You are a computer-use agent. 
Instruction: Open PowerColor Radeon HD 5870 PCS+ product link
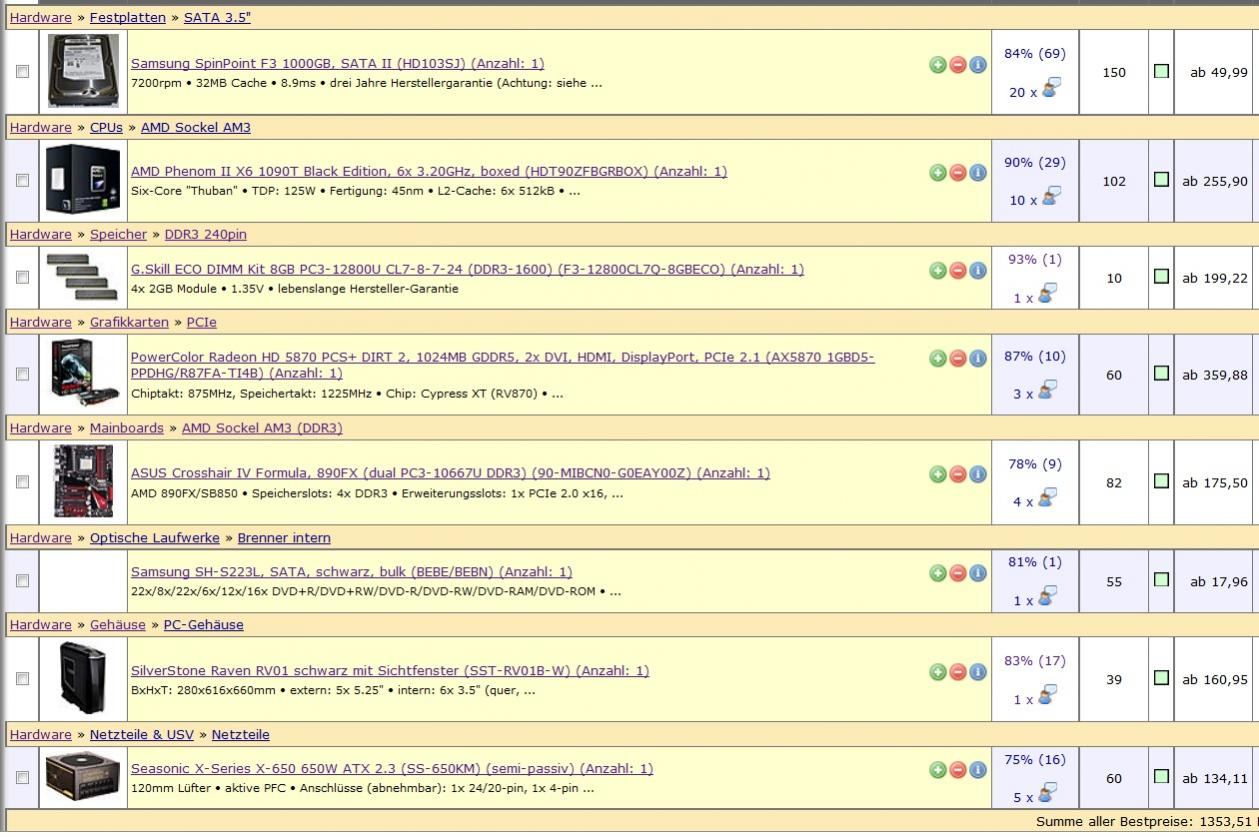tap(503, 365)
